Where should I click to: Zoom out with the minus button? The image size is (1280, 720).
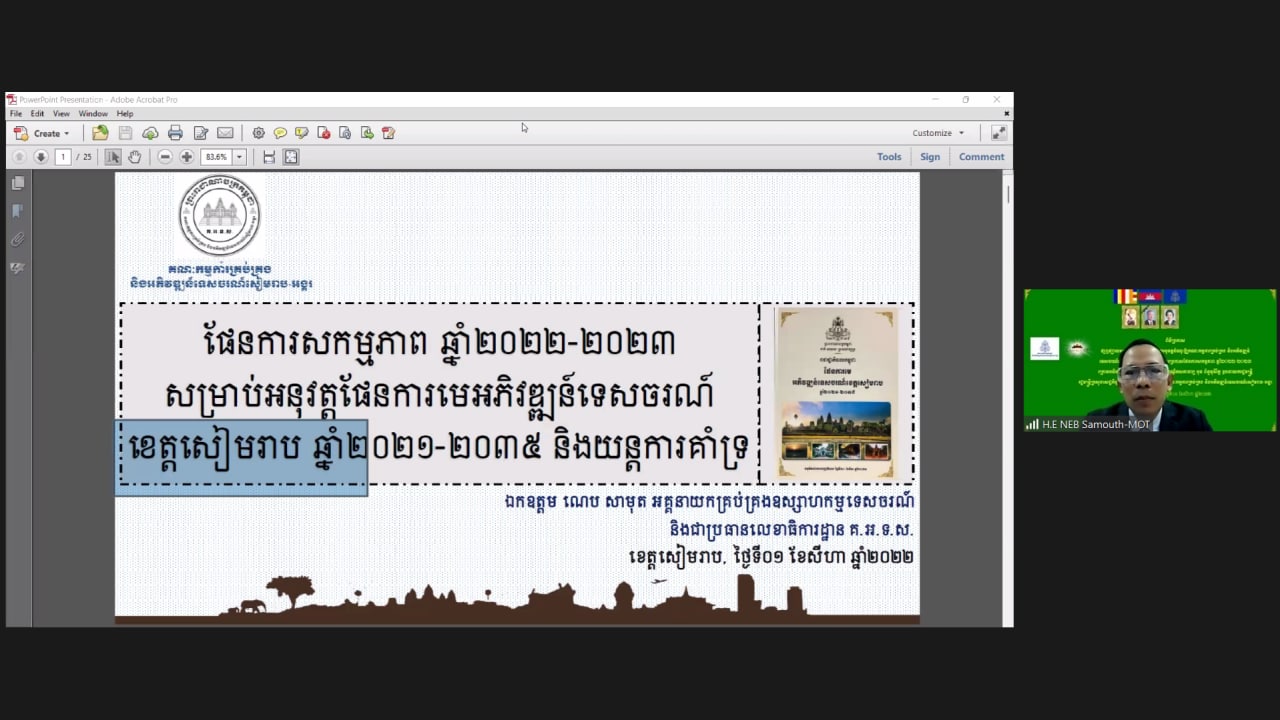(x=165, y=157)
